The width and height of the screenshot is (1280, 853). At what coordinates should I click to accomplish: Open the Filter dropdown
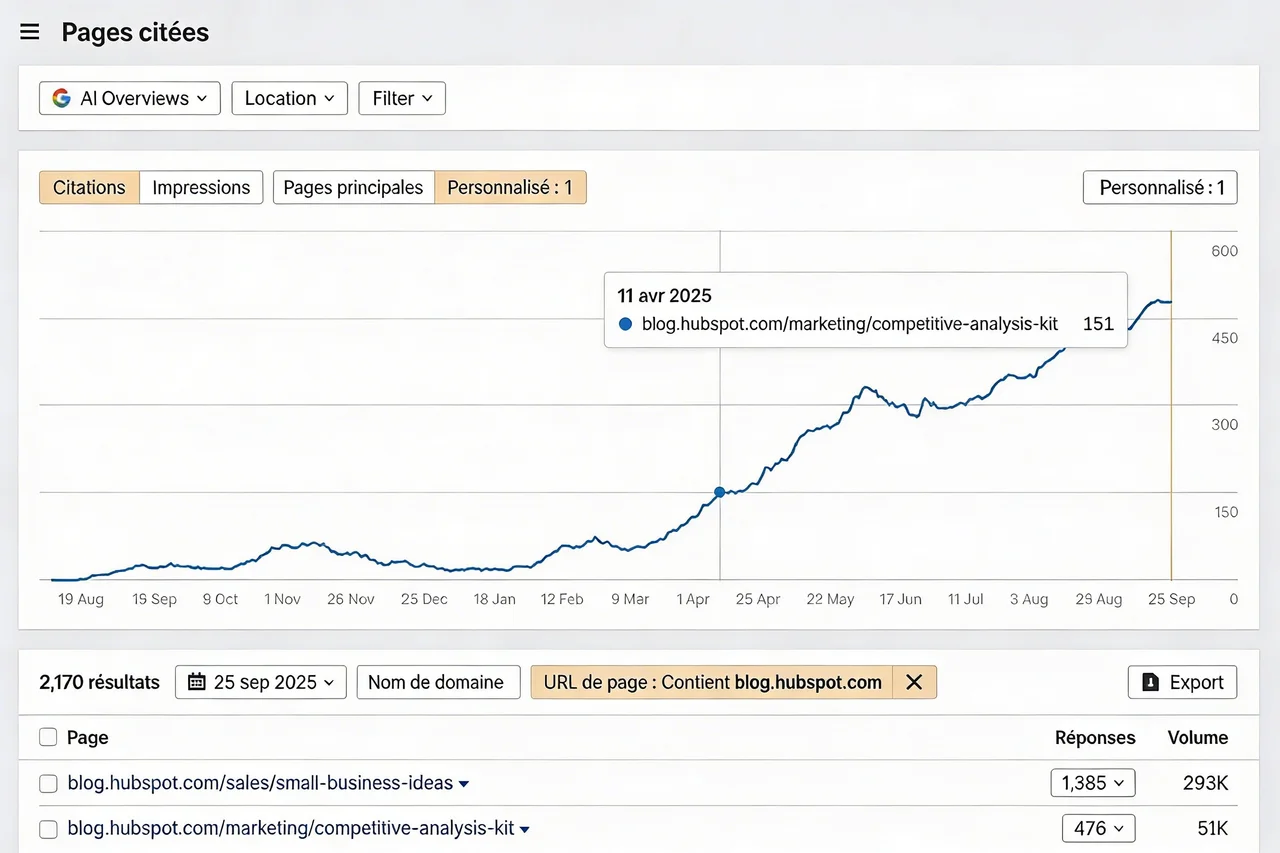click(x=401, y=98)
